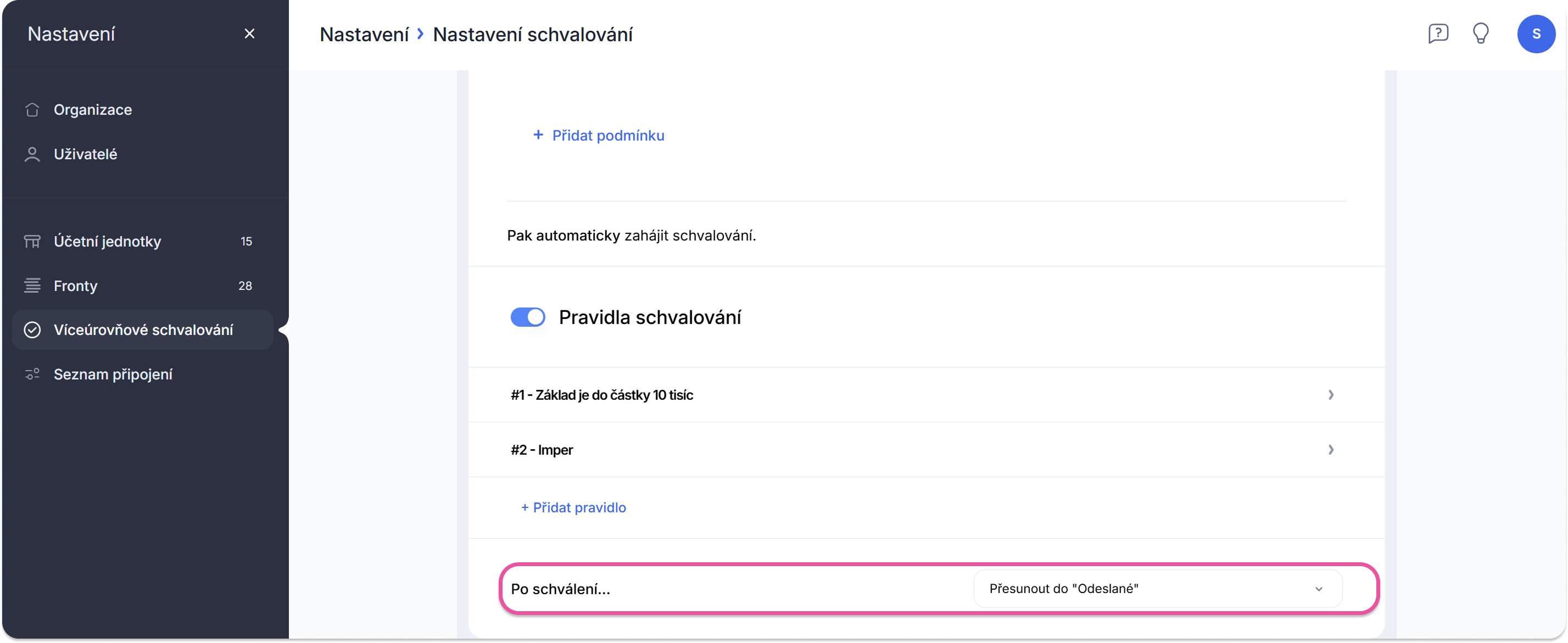This screenshot has height=643, width=1568.
Task: Navigate to Nastavení breadcrumb
Action: coord(364,35)
